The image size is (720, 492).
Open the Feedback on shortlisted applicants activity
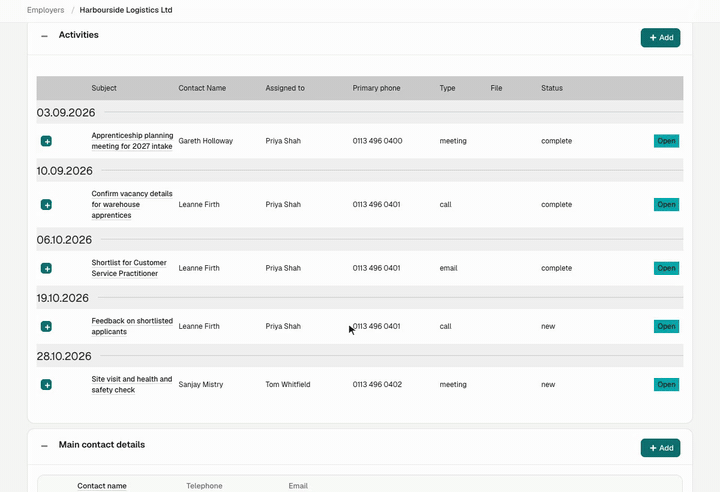[666, 327]
